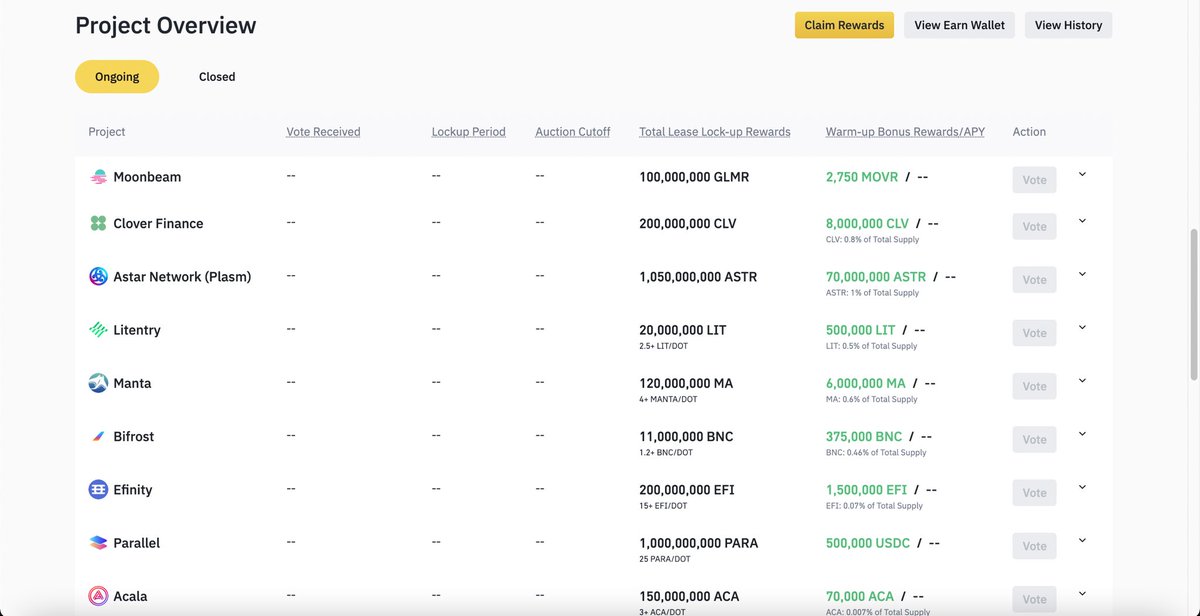Image resolution: width=1200 pixels, height=616 pixels.
Task: Open View History
Action: pyautogui.click(x=1068, y=25)
